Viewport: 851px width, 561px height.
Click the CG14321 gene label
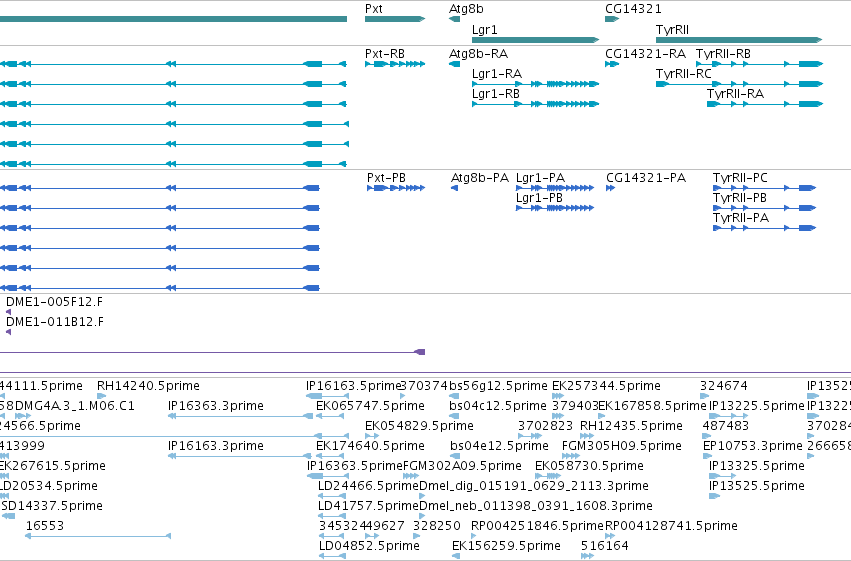(x=633, y=9)
